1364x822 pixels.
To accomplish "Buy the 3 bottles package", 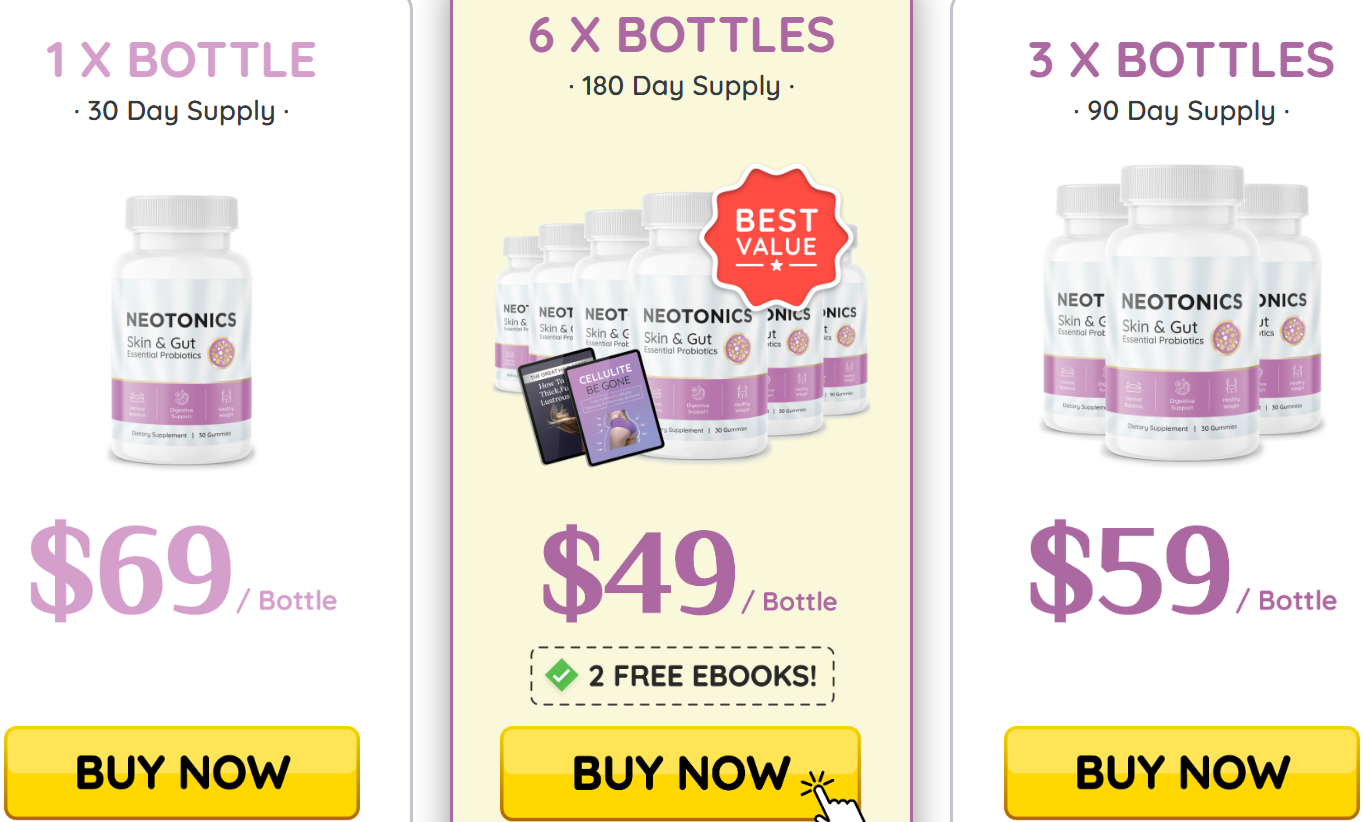I will click(x=1182, y=772).
